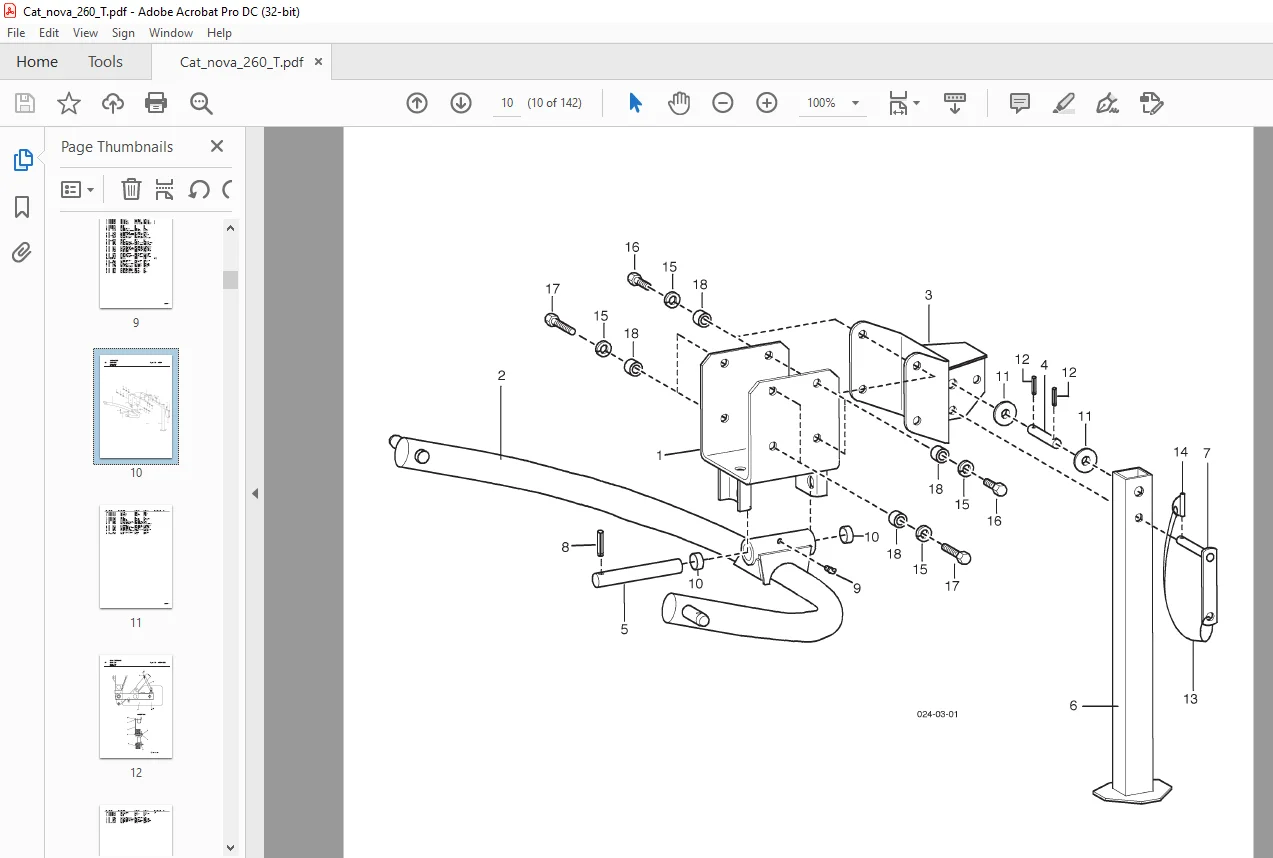
Task: Open the Sign menu
Action: [x=123, y=33]
